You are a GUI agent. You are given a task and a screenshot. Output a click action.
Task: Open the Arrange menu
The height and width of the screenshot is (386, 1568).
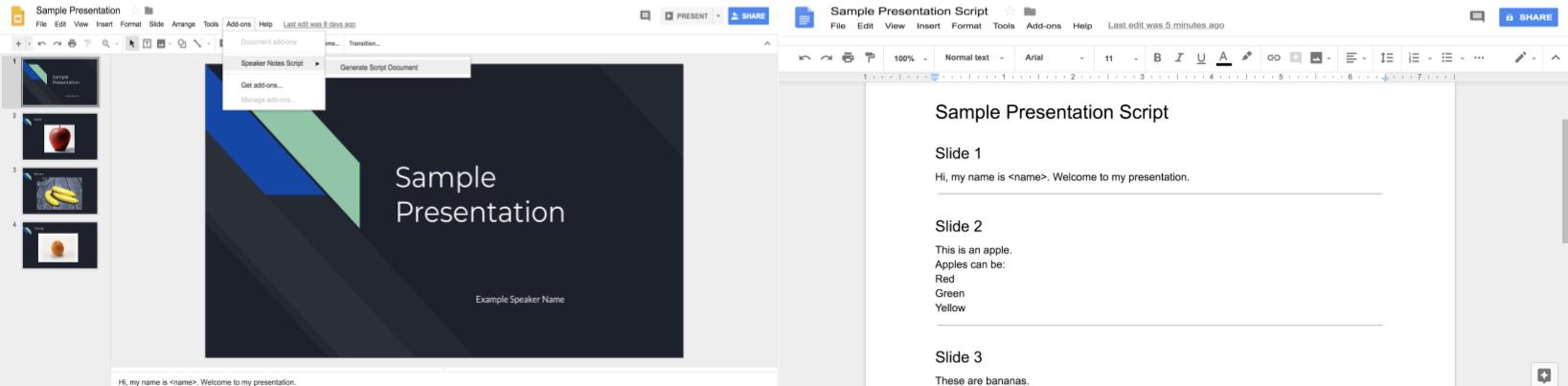click(x=183, y=24)
